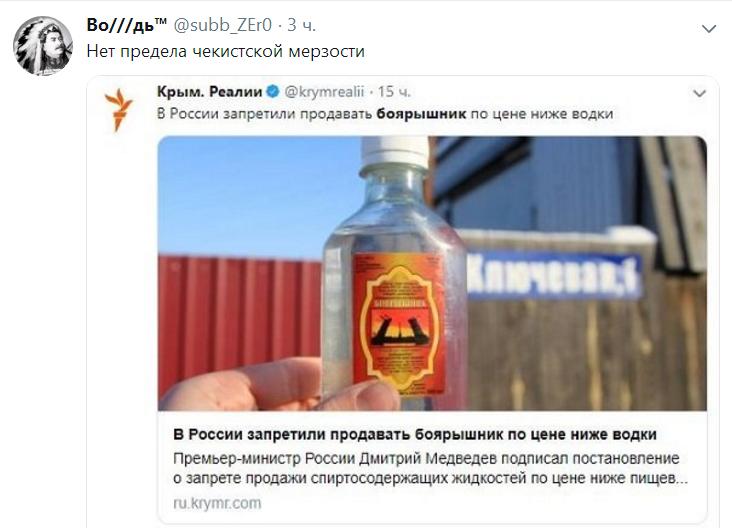Click the ru.krymr.com domain link
The image size is (732, 528).
217,503
